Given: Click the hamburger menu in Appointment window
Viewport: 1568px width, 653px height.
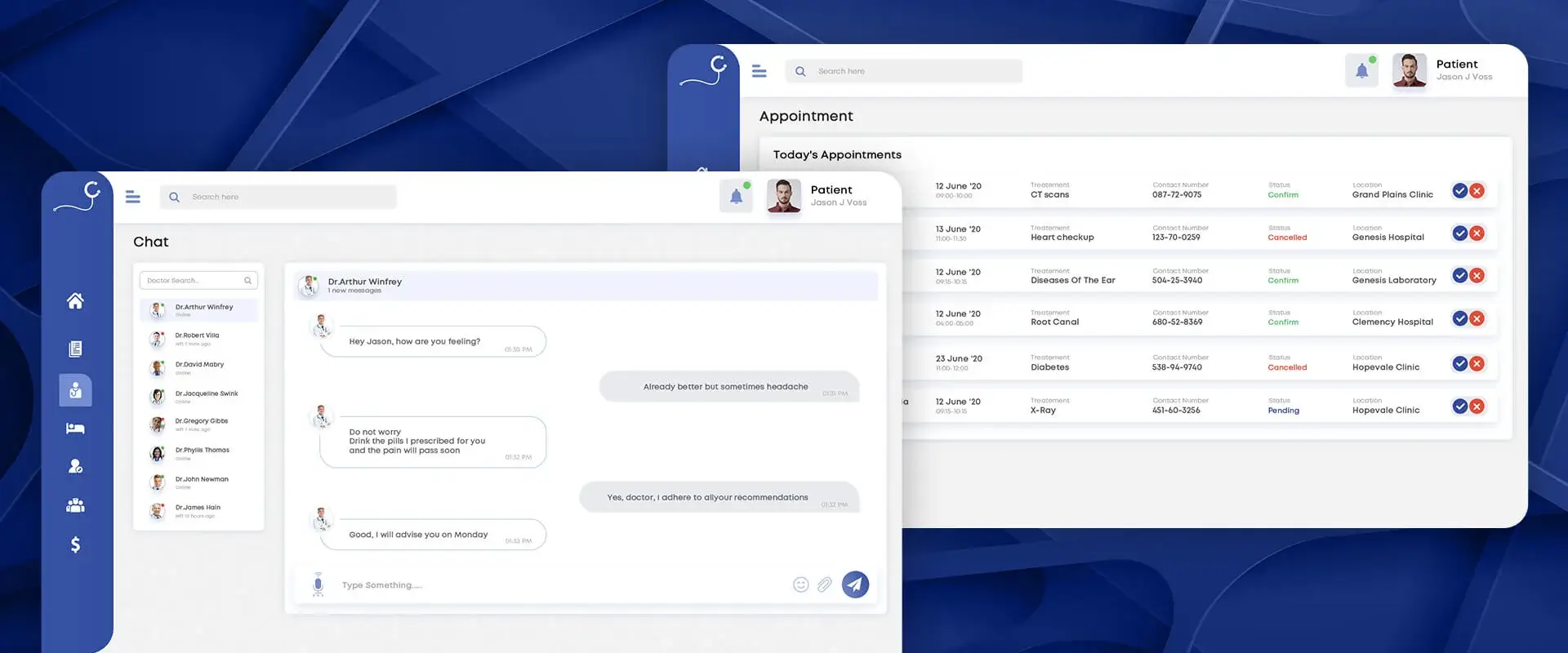Looking at the screenshot, I should pos(759,71).
